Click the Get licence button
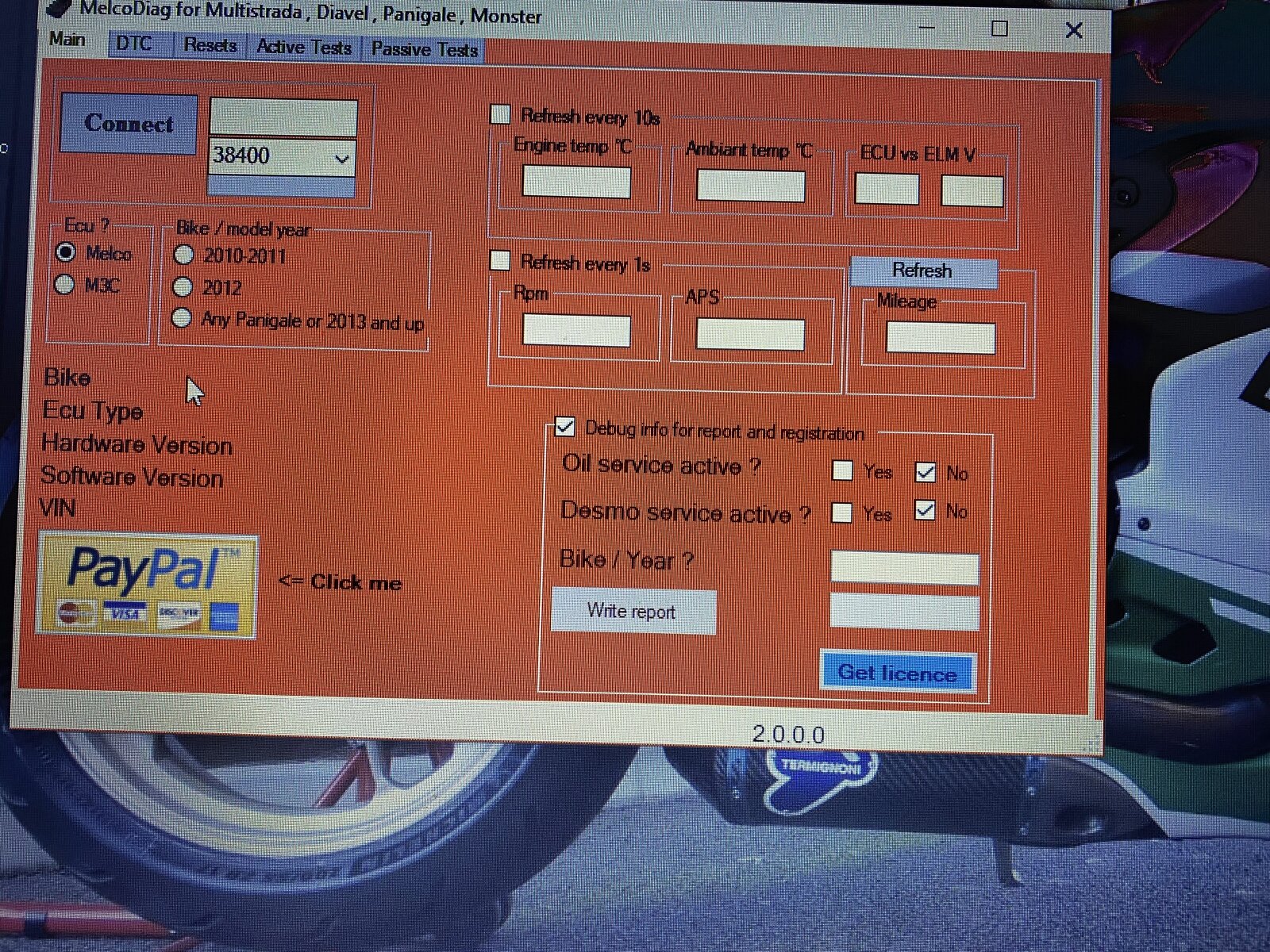Image resolution: width=1270 pixels, height=952 pixels. pyautogui.click(x=897, y=674)
